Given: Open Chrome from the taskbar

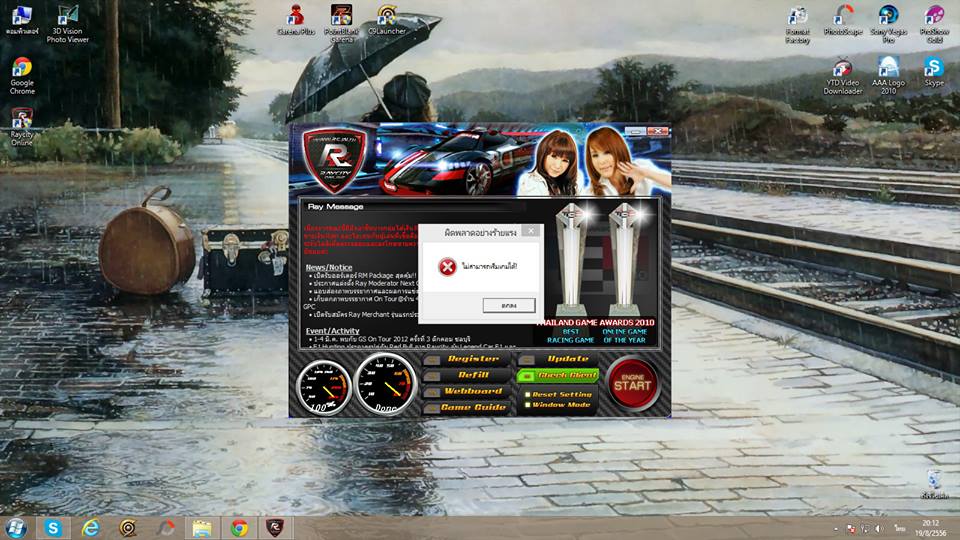Looking at the screenshot, I should [239, 528].
